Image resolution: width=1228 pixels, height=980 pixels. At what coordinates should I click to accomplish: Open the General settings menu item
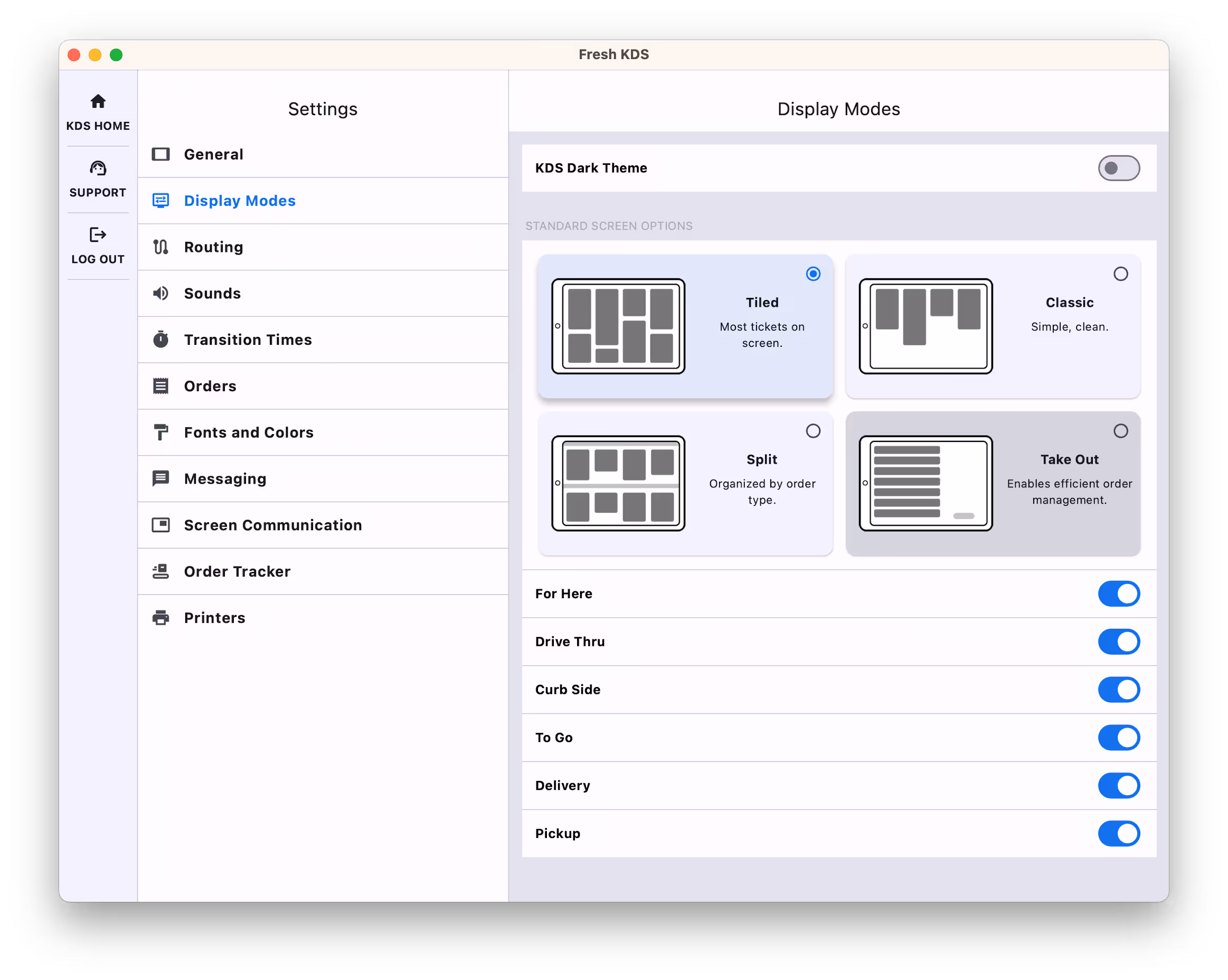tap(214, 154)
